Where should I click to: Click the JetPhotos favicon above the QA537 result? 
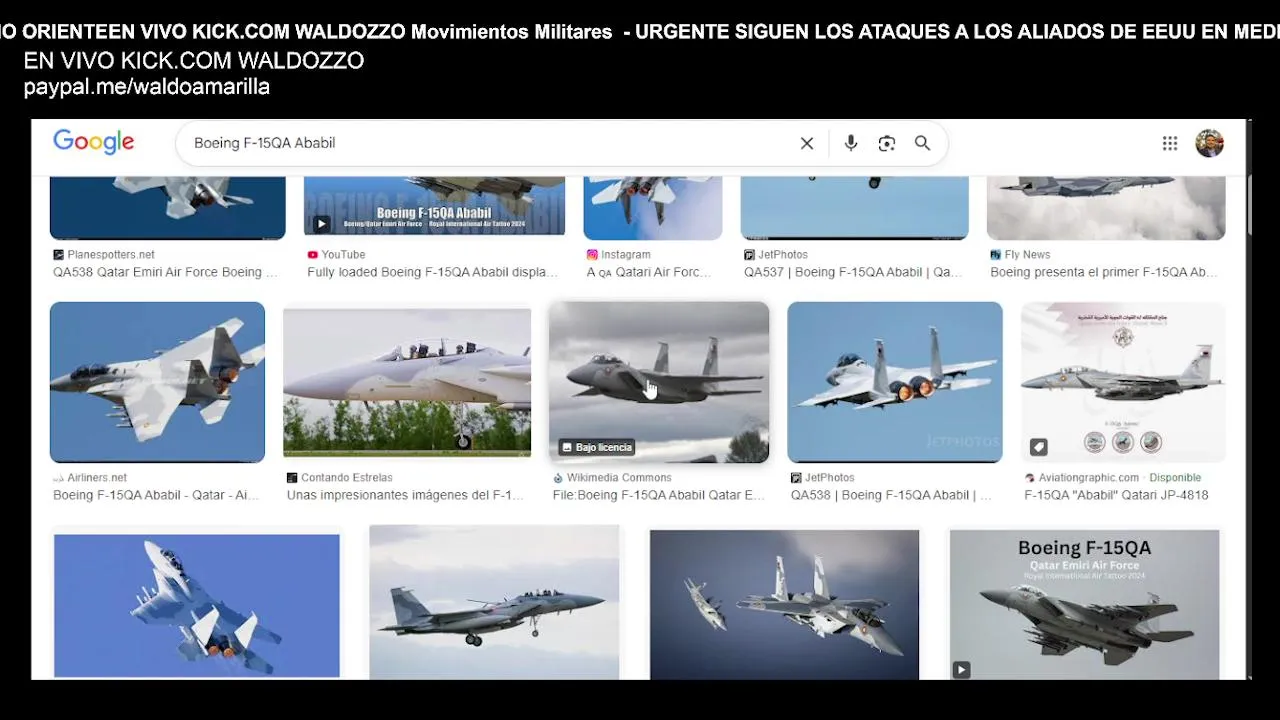[x=750, y=255]
